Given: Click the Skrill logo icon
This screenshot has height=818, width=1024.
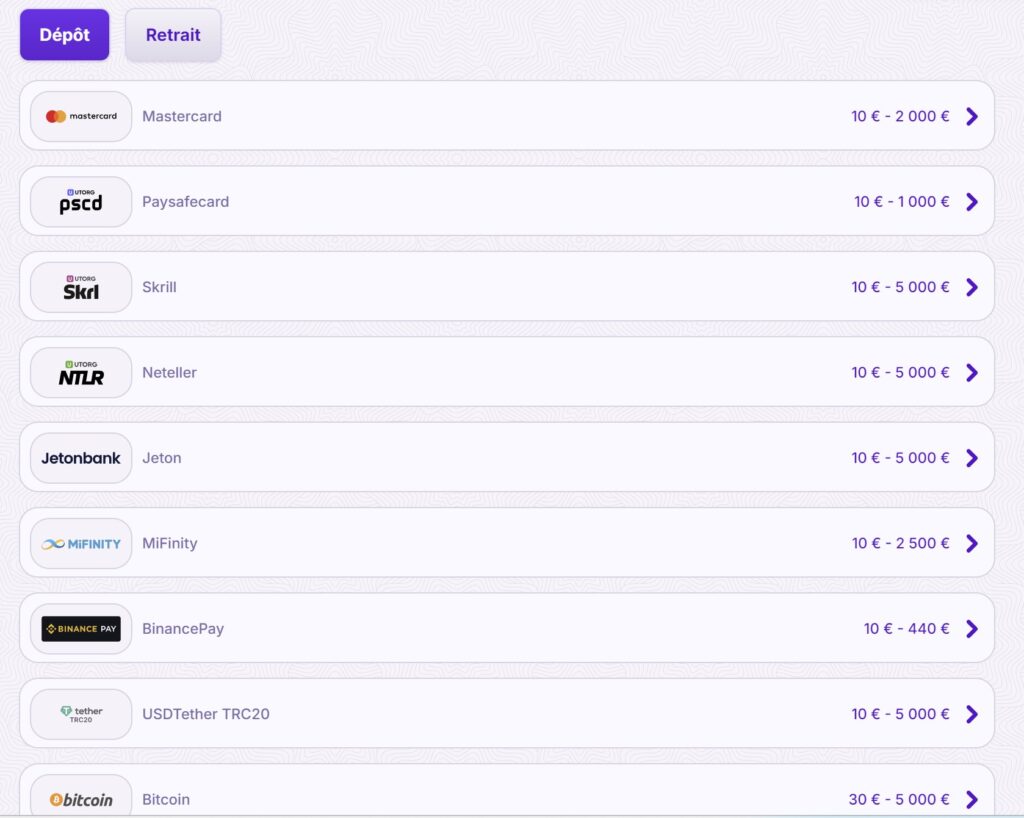Looking at the screenshot, I should 81,287.
